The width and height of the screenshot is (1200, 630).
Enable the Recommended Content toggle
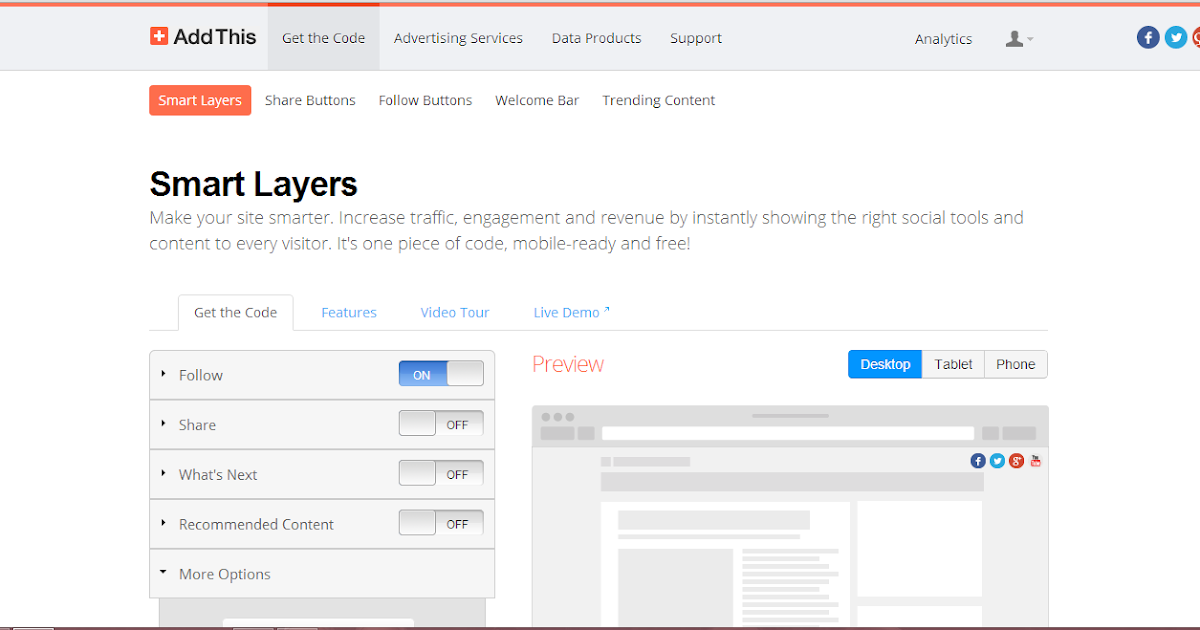point(441,523)
